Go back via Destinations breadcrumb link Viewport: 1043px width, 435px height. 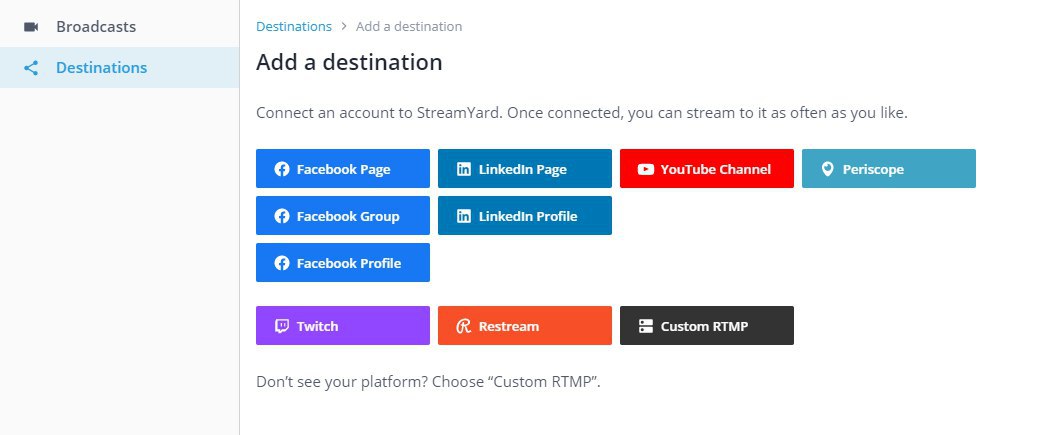293,27
